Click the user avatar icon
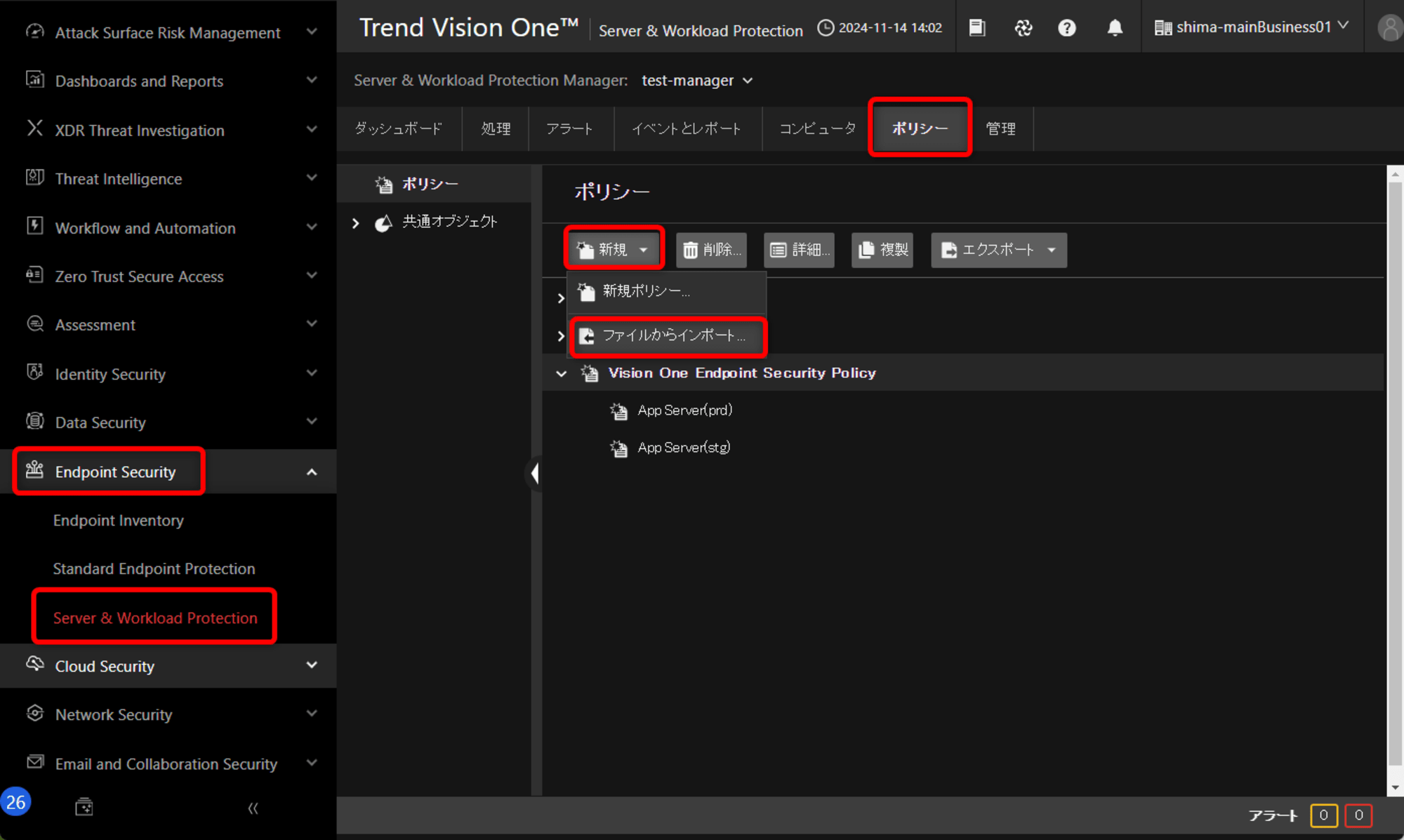Viewport: 1404px width, 840px height. (1390, 27)
